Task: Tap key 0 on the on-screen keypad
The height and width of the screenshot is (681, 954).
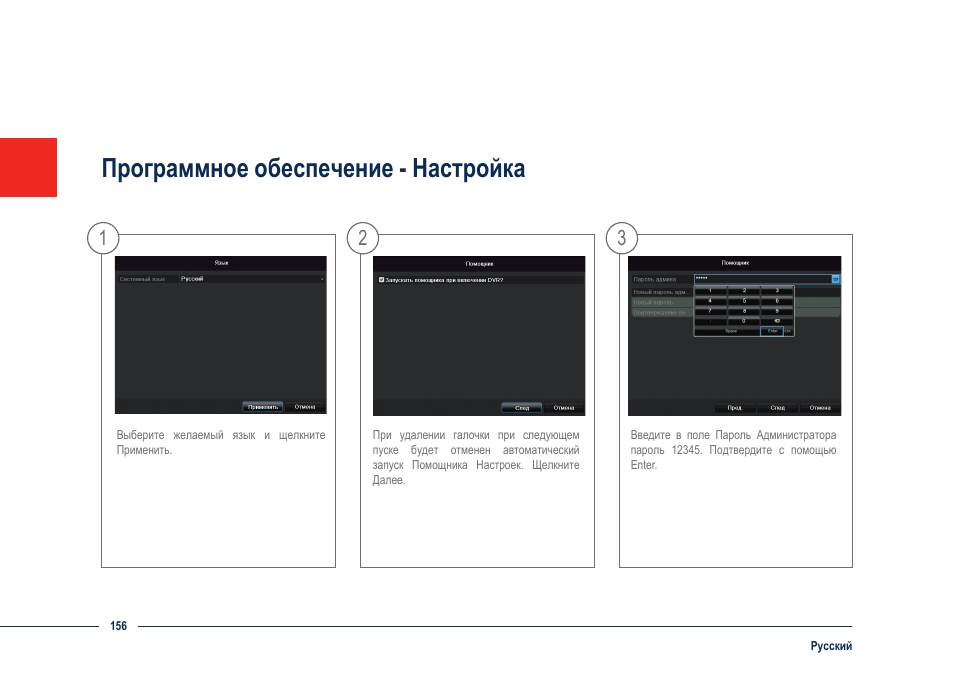Action: [x=744, y=321]
